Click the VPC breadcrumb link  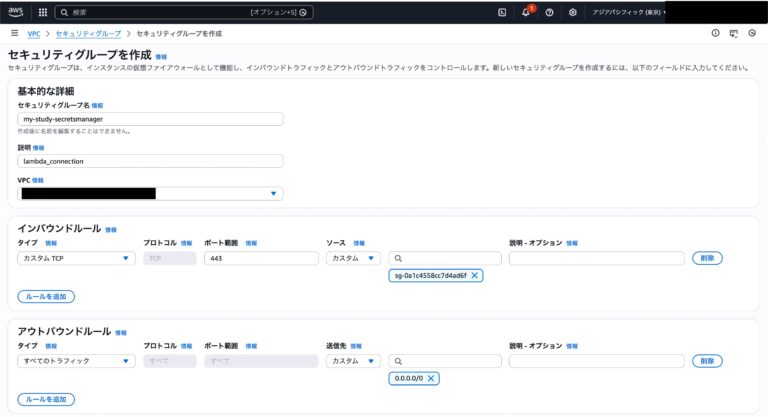coord(34,33)
